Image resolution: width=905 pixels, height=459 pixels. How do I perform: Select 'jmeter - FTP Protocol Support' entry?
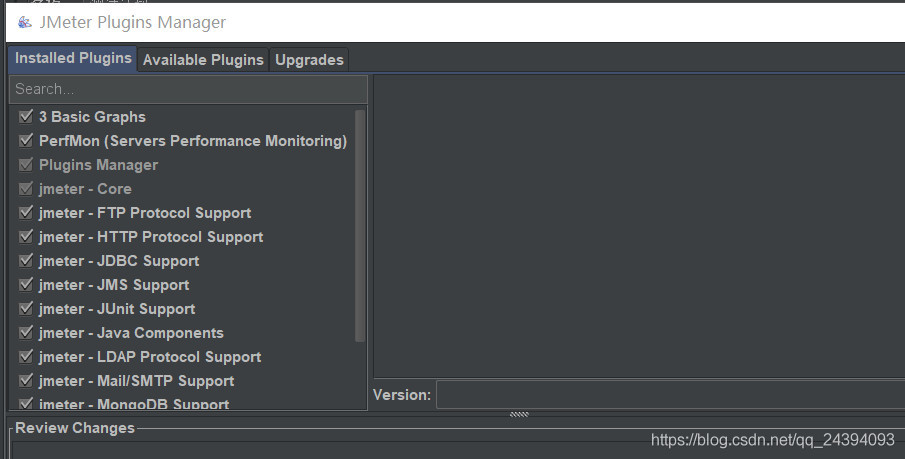[145, 213]
